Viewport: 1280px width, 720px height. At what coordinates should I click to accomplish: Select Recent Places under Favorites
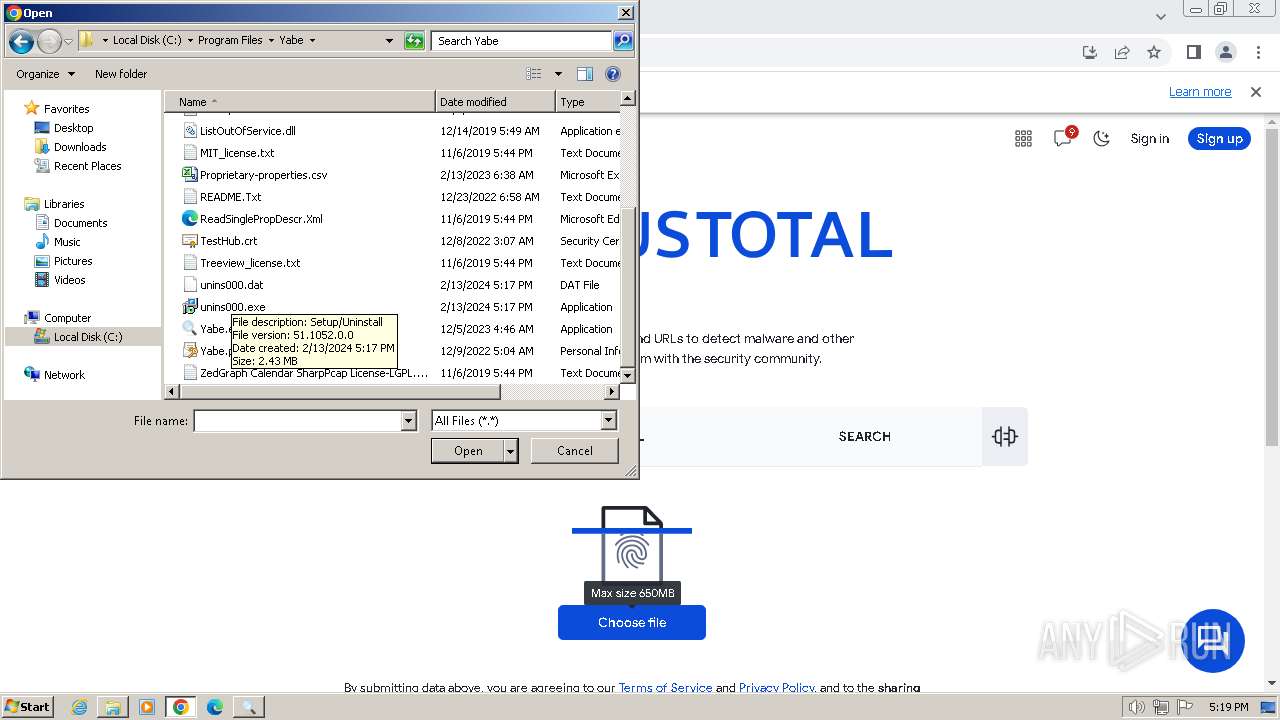click(88, 166)
